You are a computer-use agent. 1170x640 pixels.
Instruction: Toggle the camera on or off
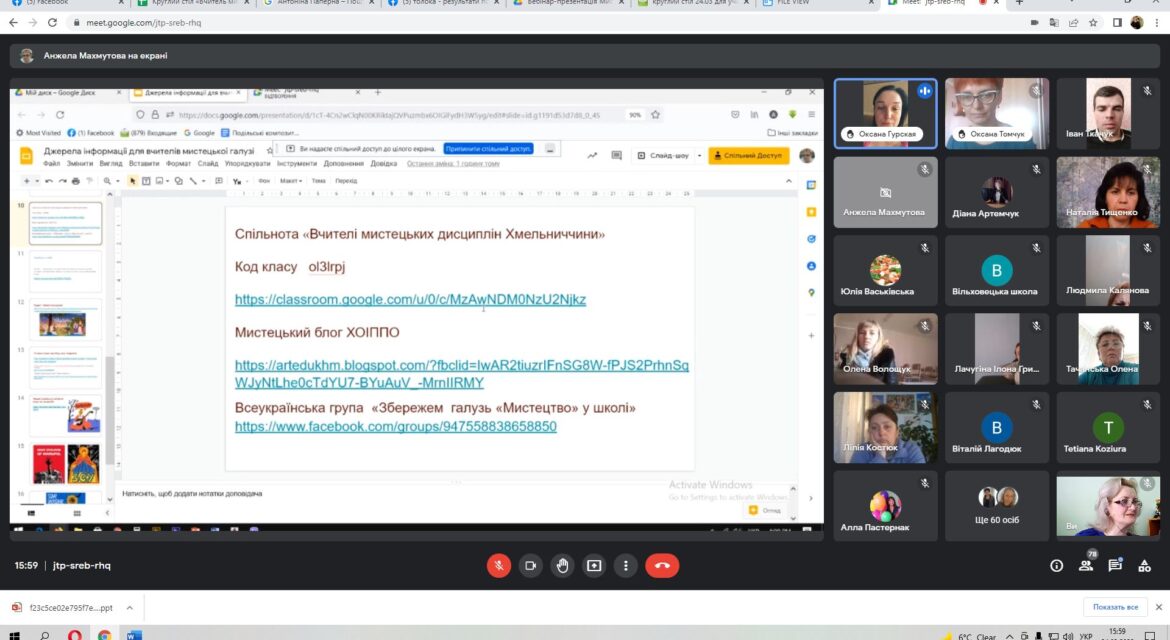[x=531, y=565]
